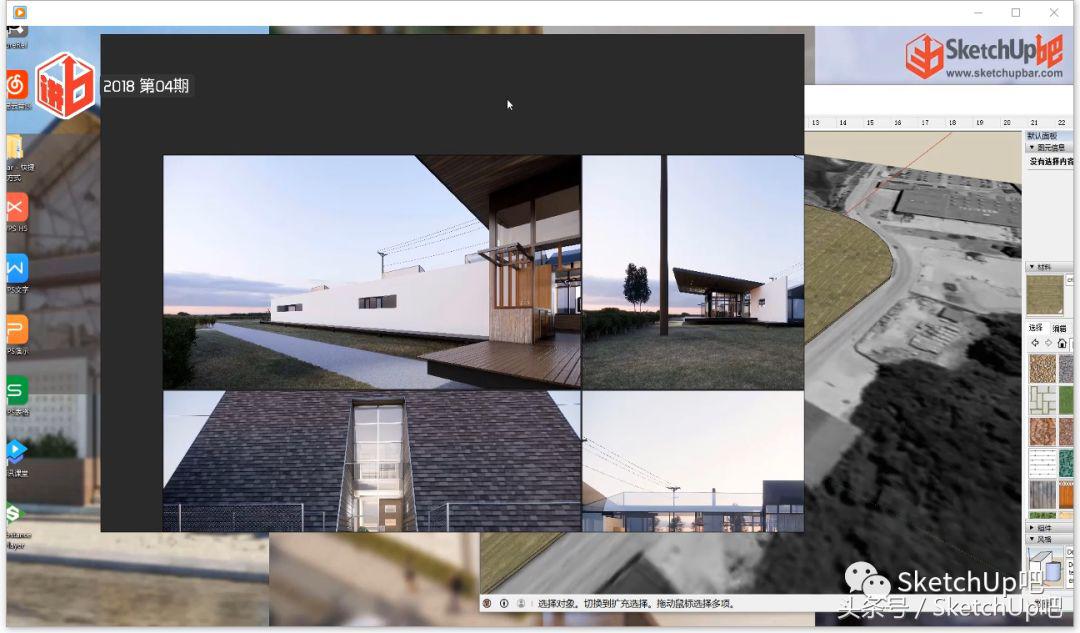Click the video player app icon in title bar
The image size is (1080, 633).
pos(19,12)
